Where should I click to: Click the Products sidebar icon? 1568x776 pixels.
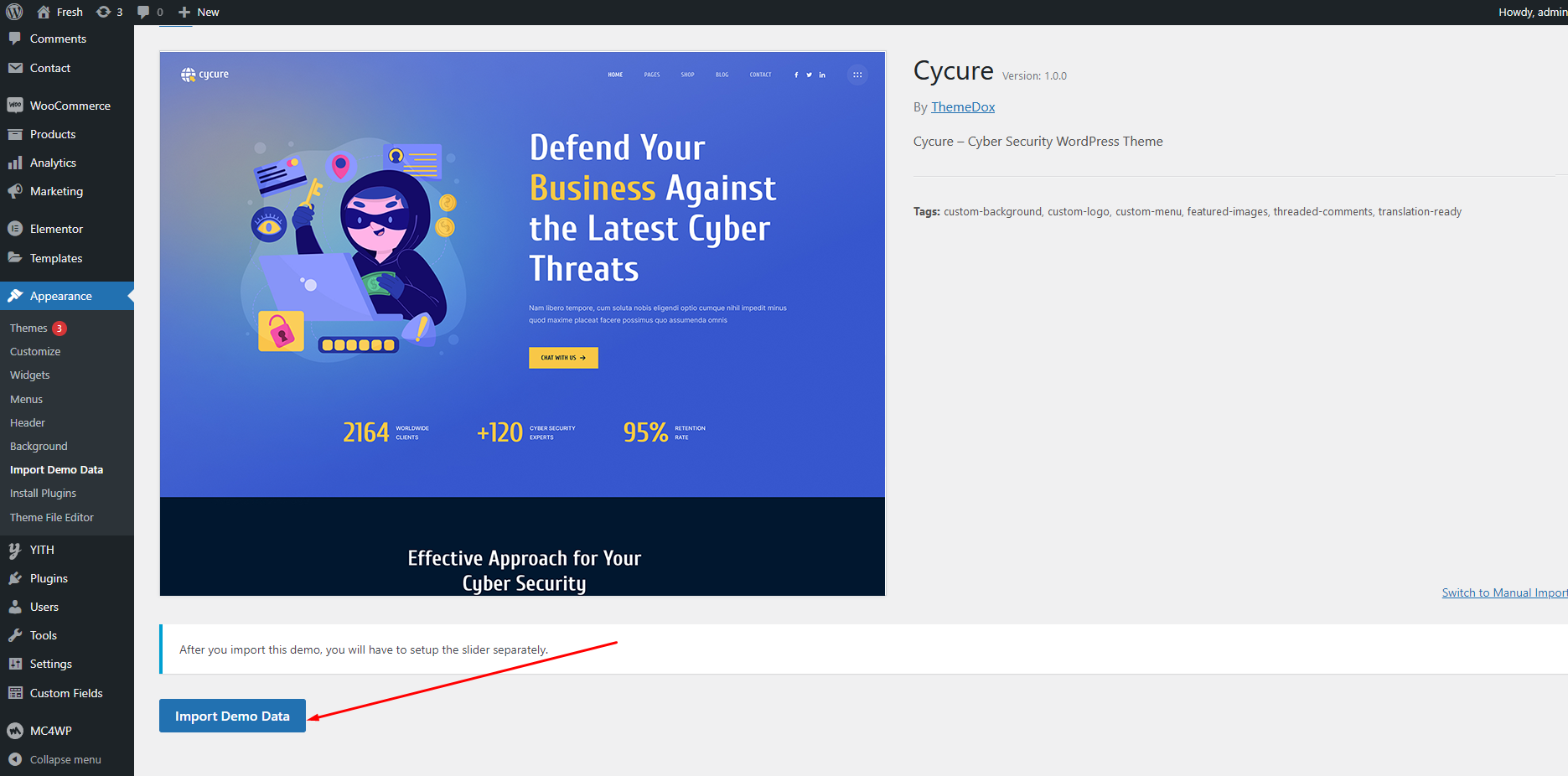tap(15, 134)
